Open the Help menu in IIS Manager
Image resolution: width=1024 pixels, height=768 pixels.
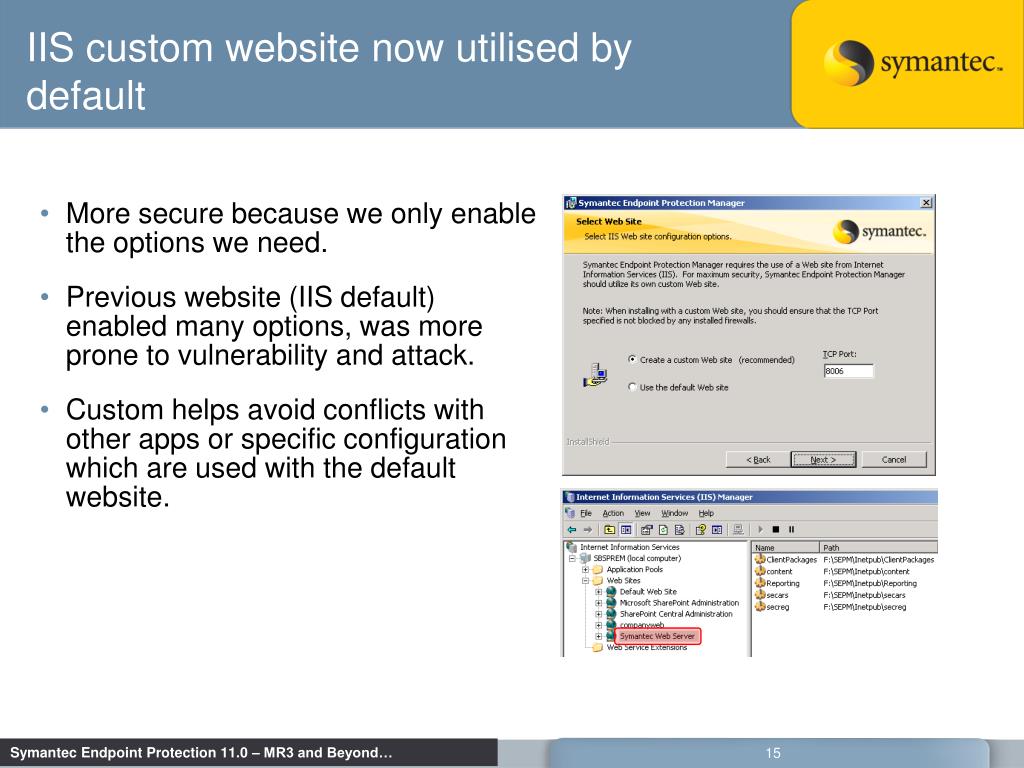[x=706, y=513]
